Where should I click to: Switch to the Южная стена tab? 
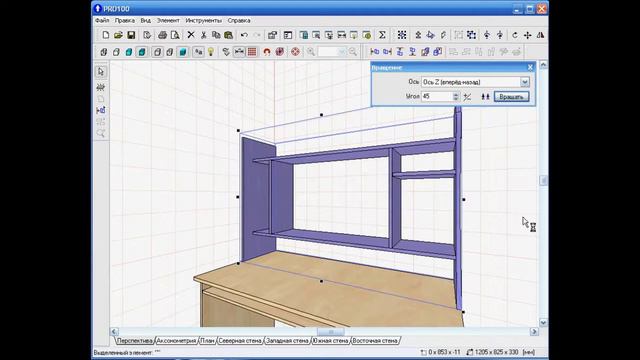(331, 340)
